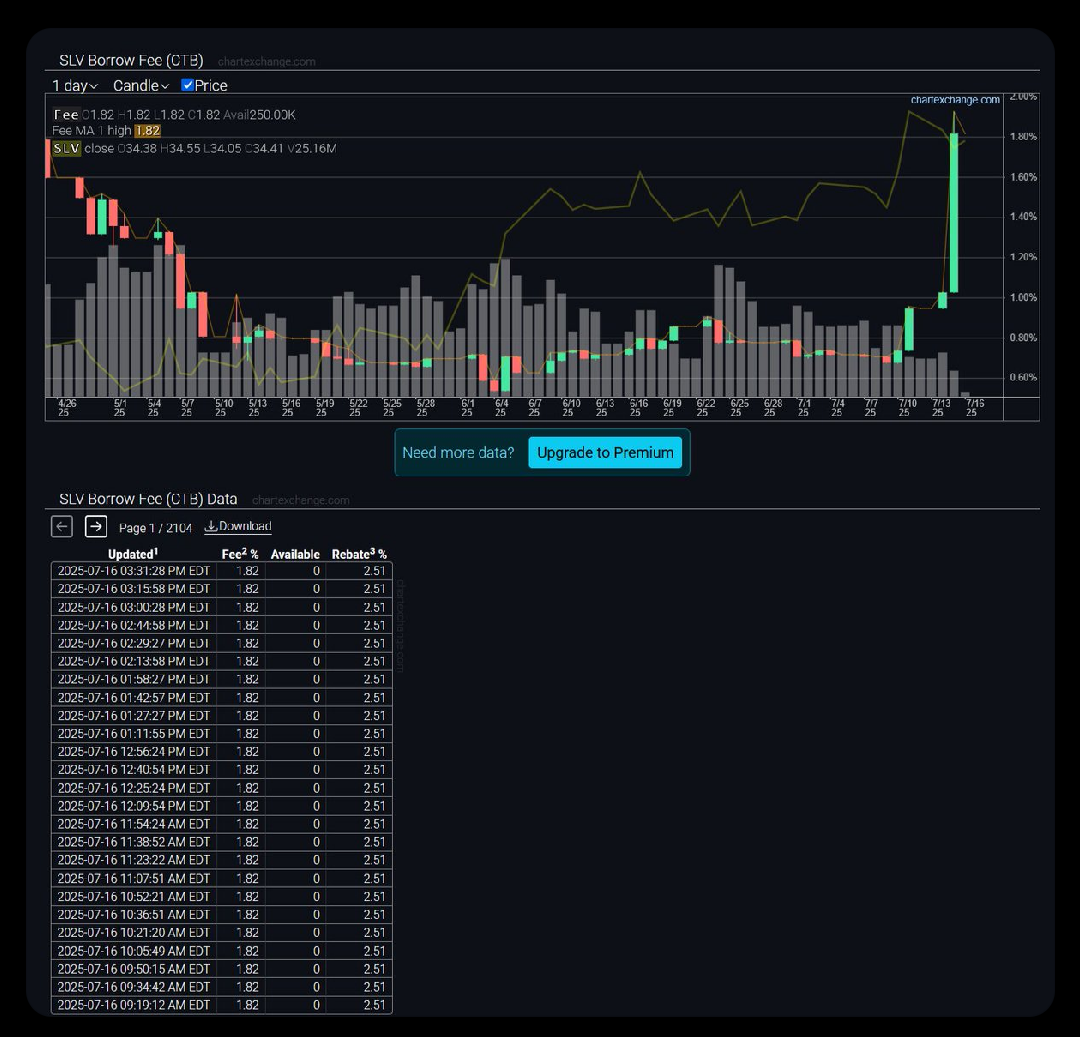Select row 2025-07-16 03:15:58 PM EDT
This screenshot has width=1080, height=1037.
[x=222, y=589]
